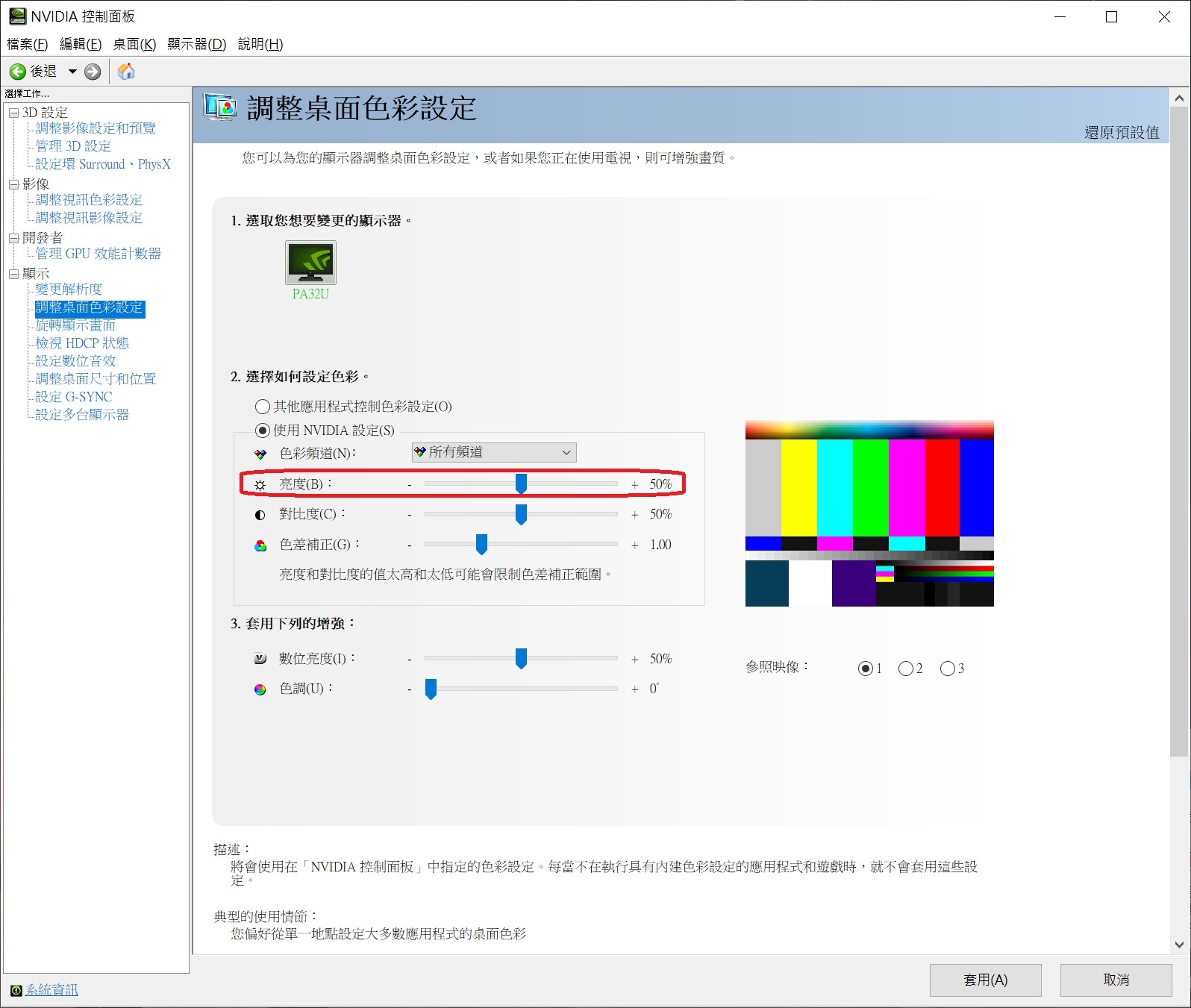The height and width of the screenshot is (1008, 1191).
Task: Click plus icon of digital vibrance slider
Action: [634, 660]
